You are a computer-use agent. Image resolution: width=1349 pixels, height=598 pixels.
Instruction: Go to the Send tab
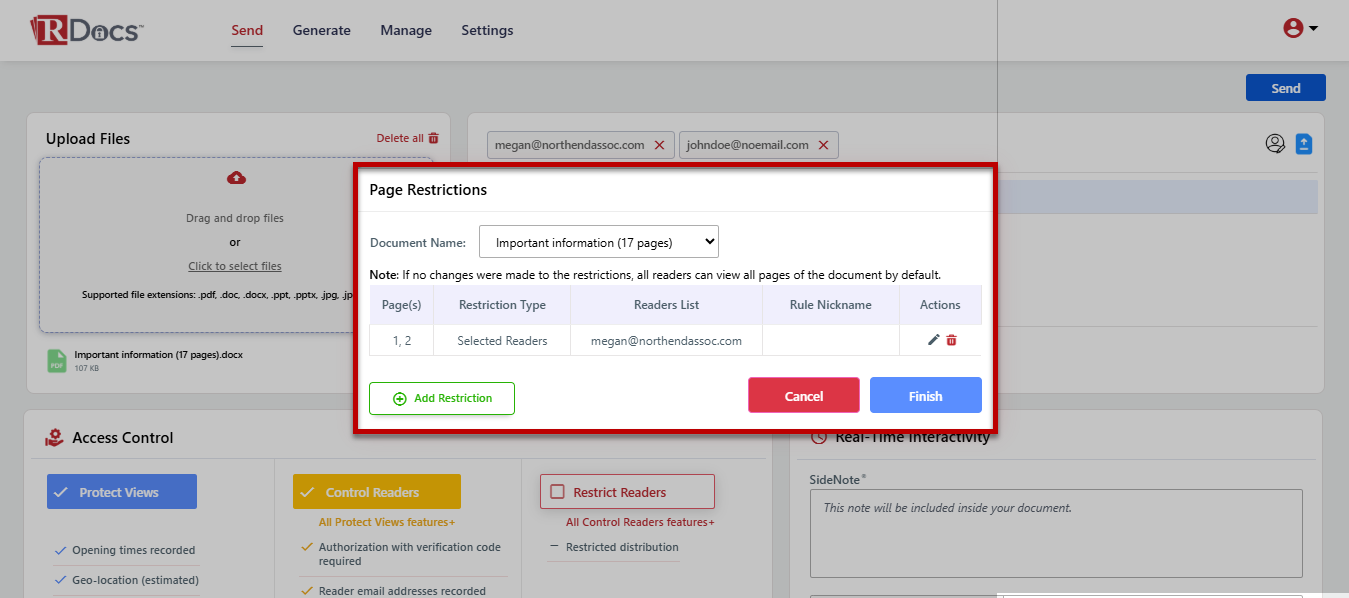click(247, 30)
